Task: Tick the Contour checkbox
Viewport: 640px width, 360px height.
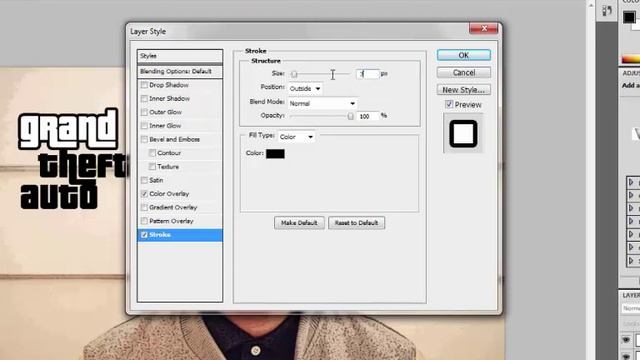Action: click(152, 153)
